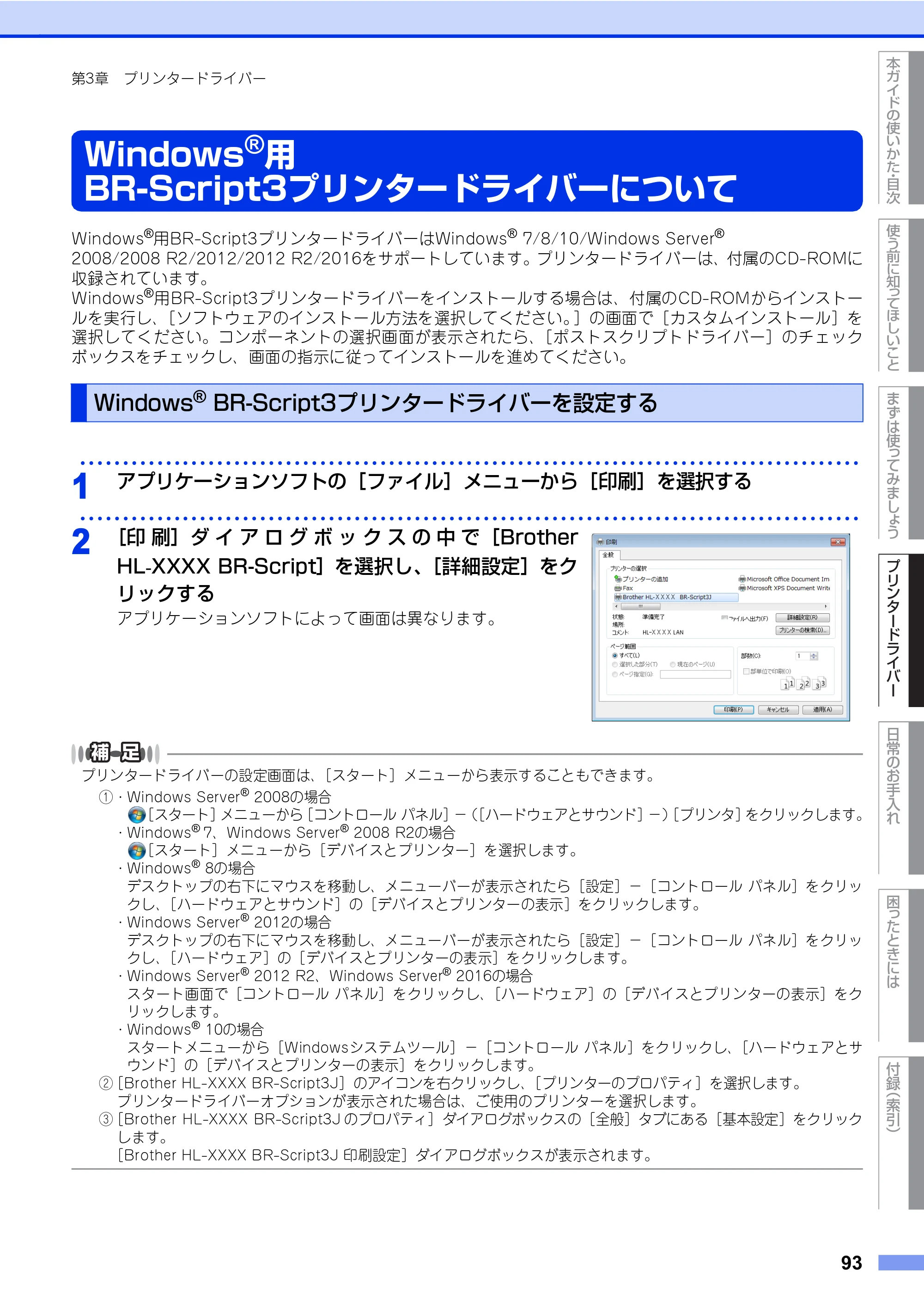Click the 詳細設定(R) button
The height and width of the screenshot is (1306, 924).
point(802,617)
